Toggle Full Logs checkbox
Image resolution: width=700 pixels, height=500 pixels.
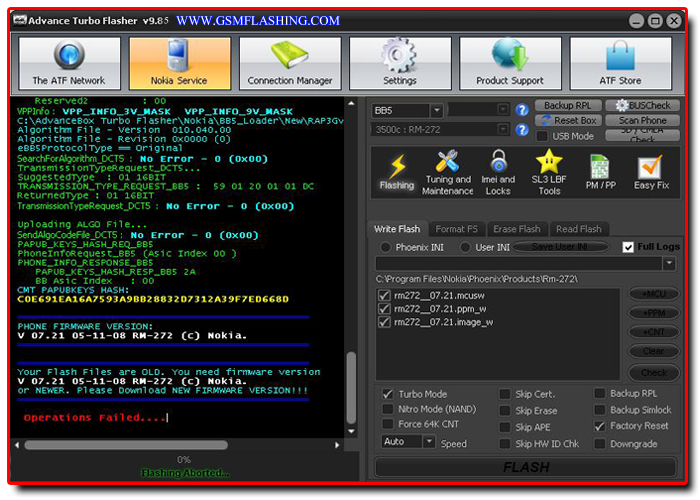pos(628,247)
